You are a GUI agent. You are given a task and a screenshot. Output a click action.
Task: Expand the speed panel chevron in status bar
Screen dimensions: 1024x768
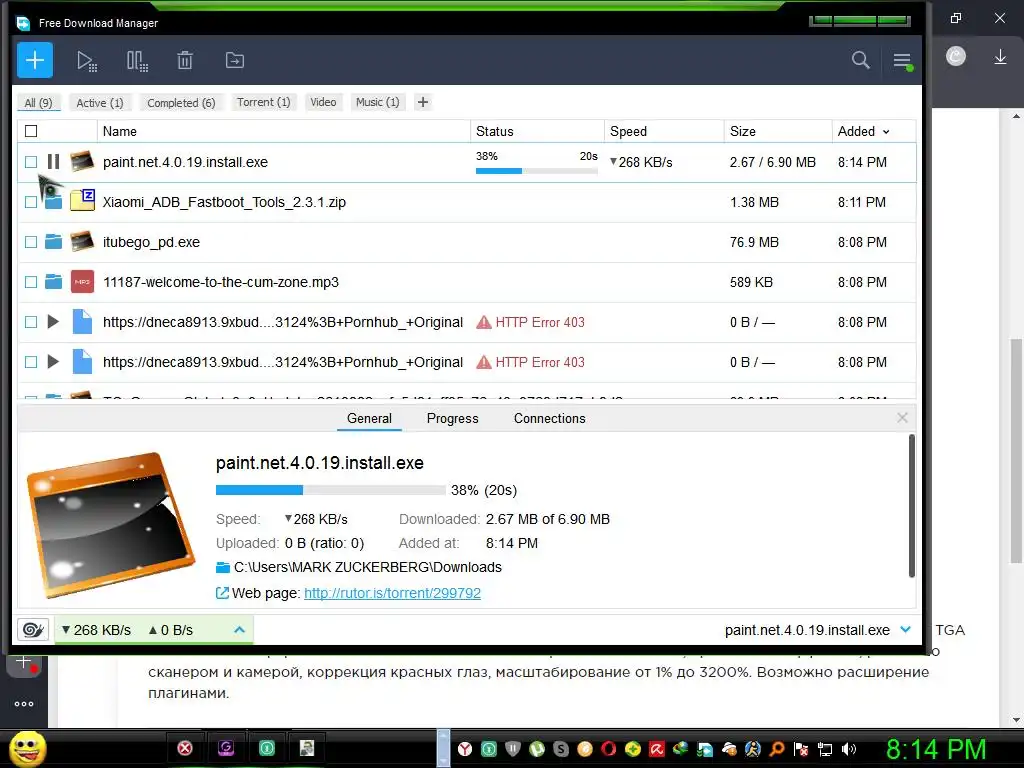(240, 630)
